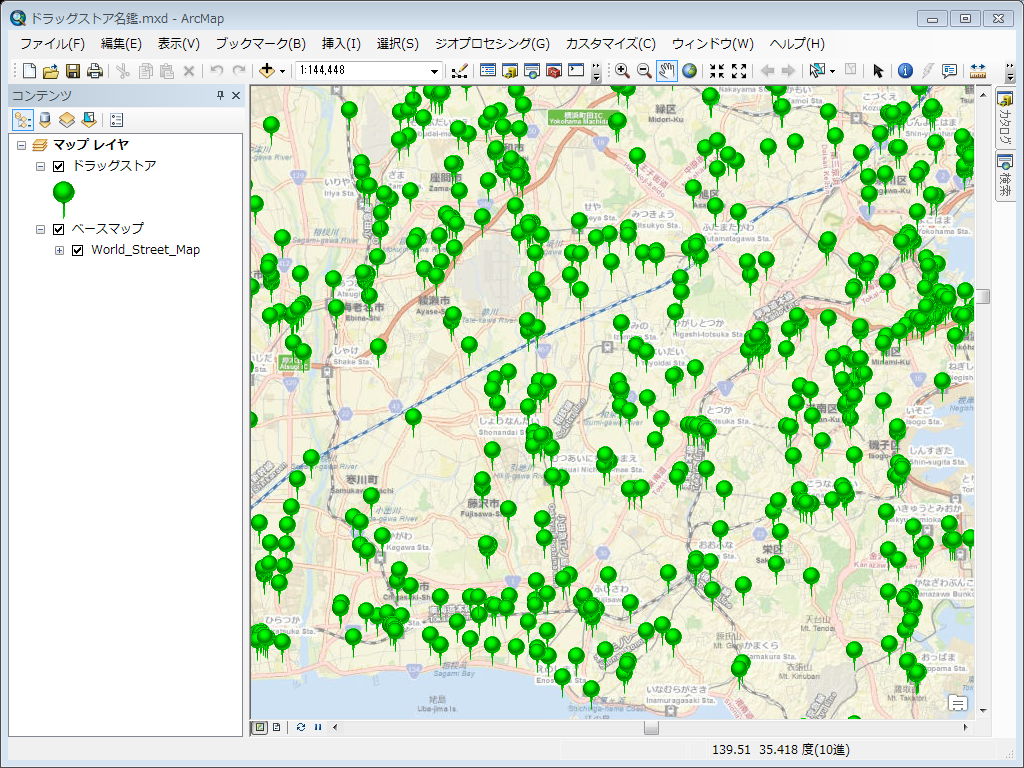Viewport: 1024px width, 768px height.
Task: Zoom to full extent globe
Action: click(x=690, y=71)
